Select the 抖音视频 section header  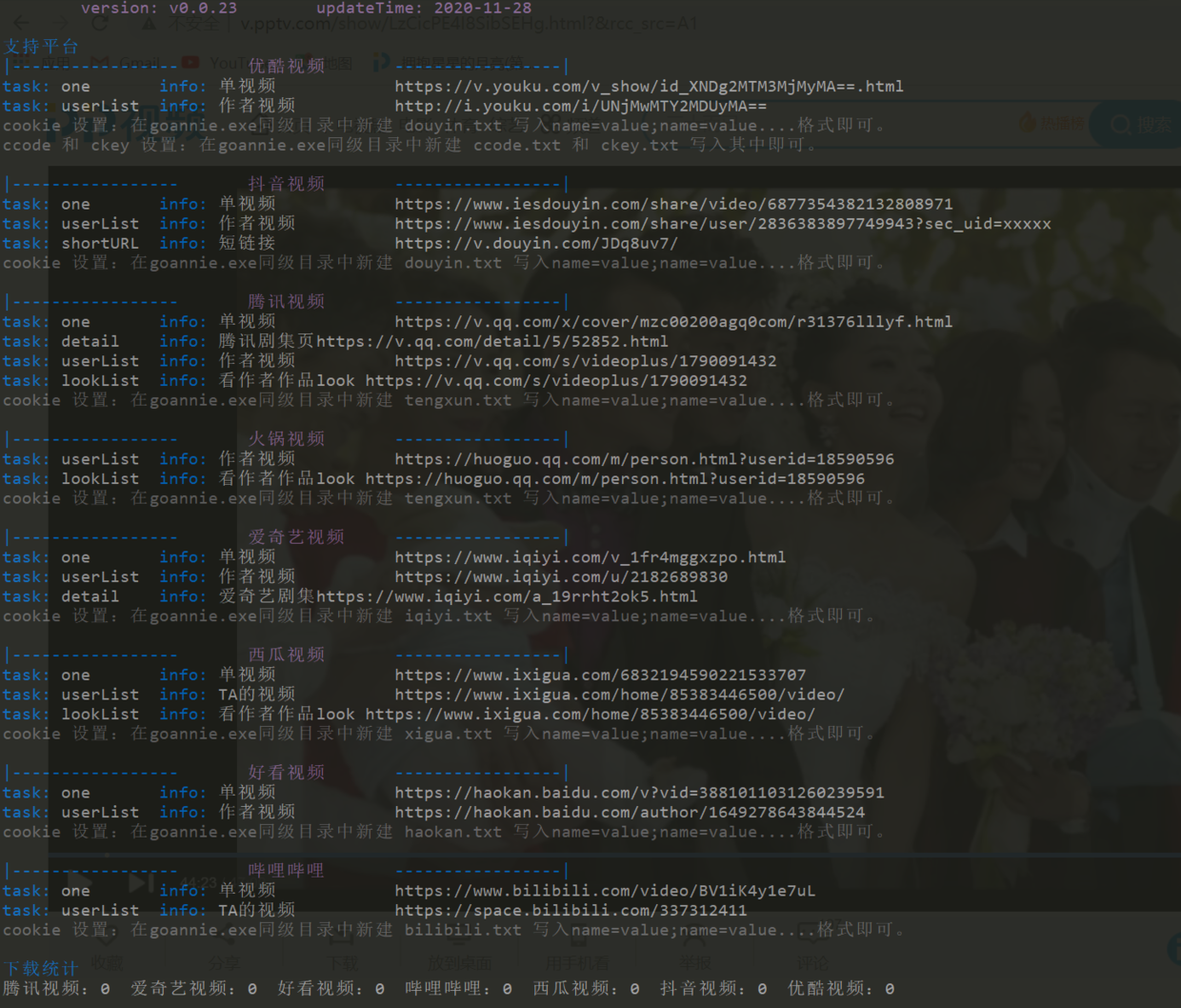(287, 184)
